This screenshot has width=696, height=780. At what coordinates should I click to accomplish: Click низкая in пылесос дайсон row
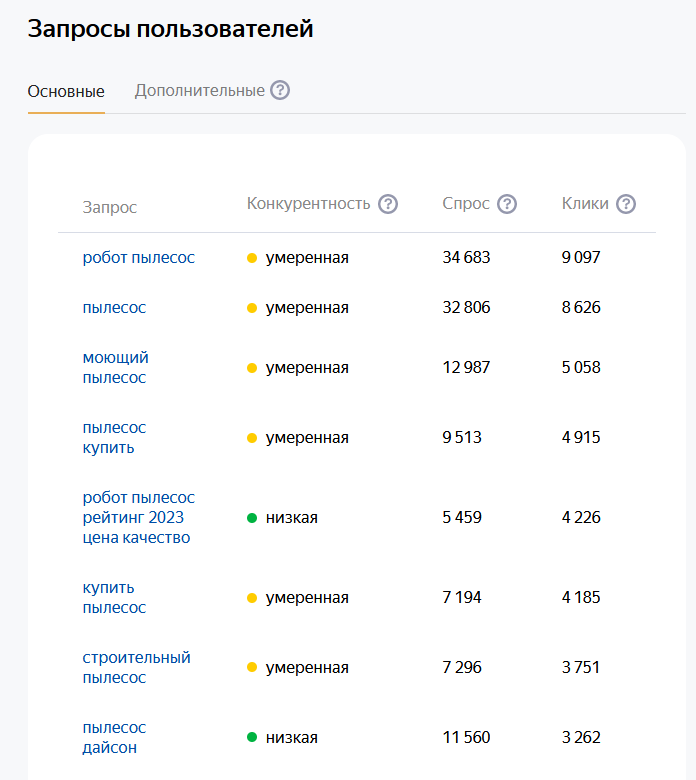pyautogui.click(x=292, y=738)
